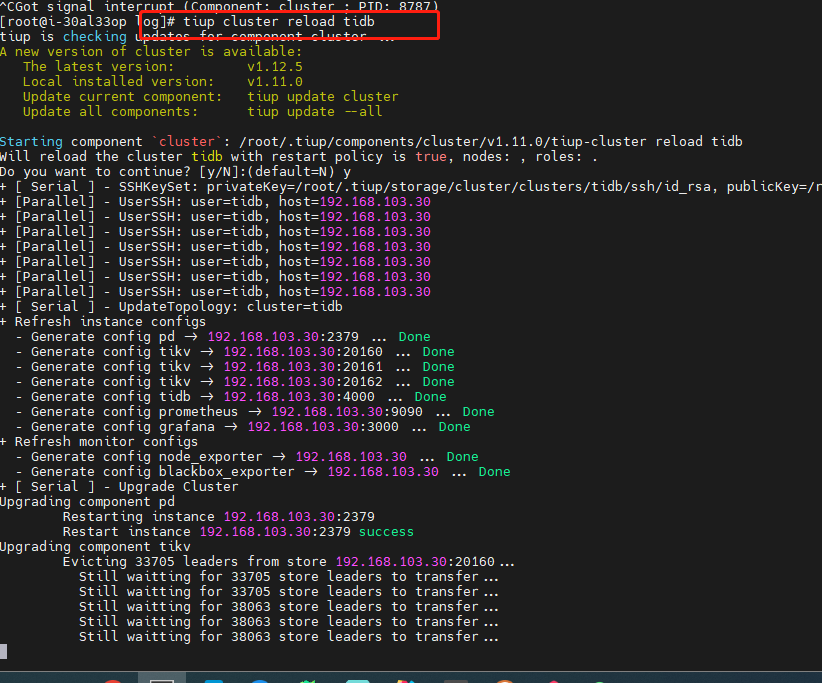Click 'Done' beside the prometheus config line

(479, 412)
